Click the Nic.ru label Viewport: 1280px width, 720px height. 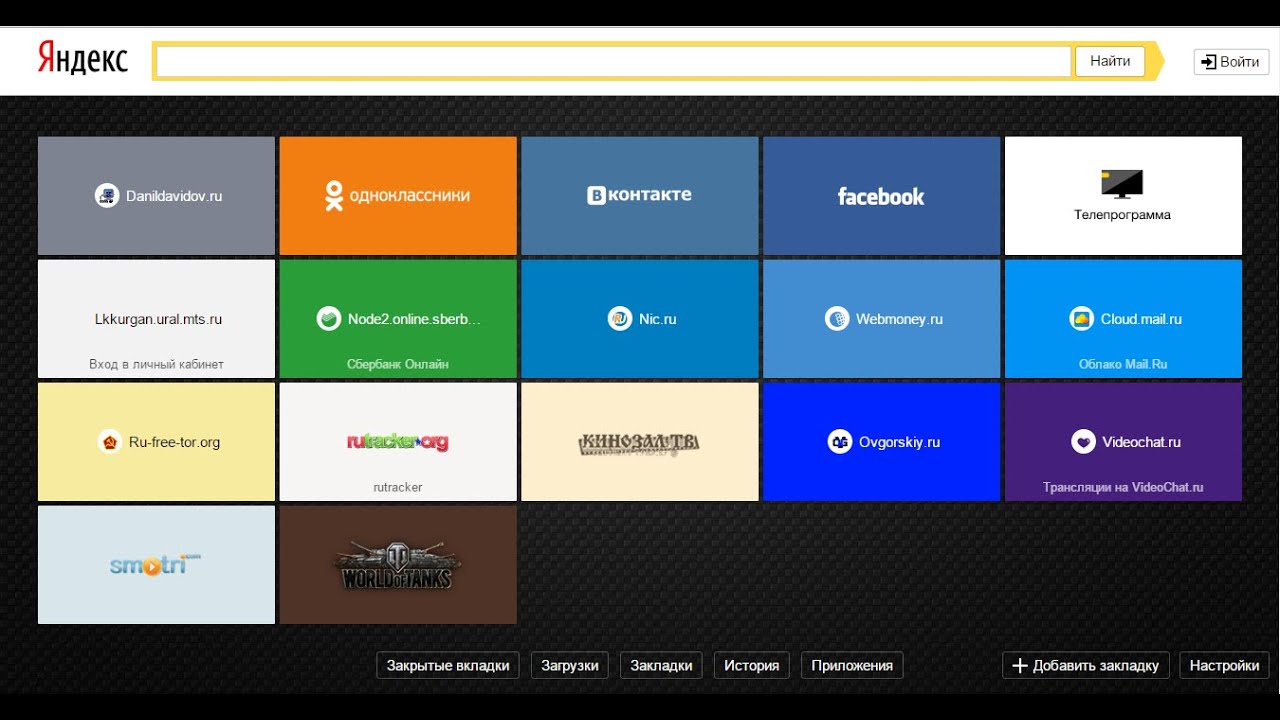click(x=658, y=319)
